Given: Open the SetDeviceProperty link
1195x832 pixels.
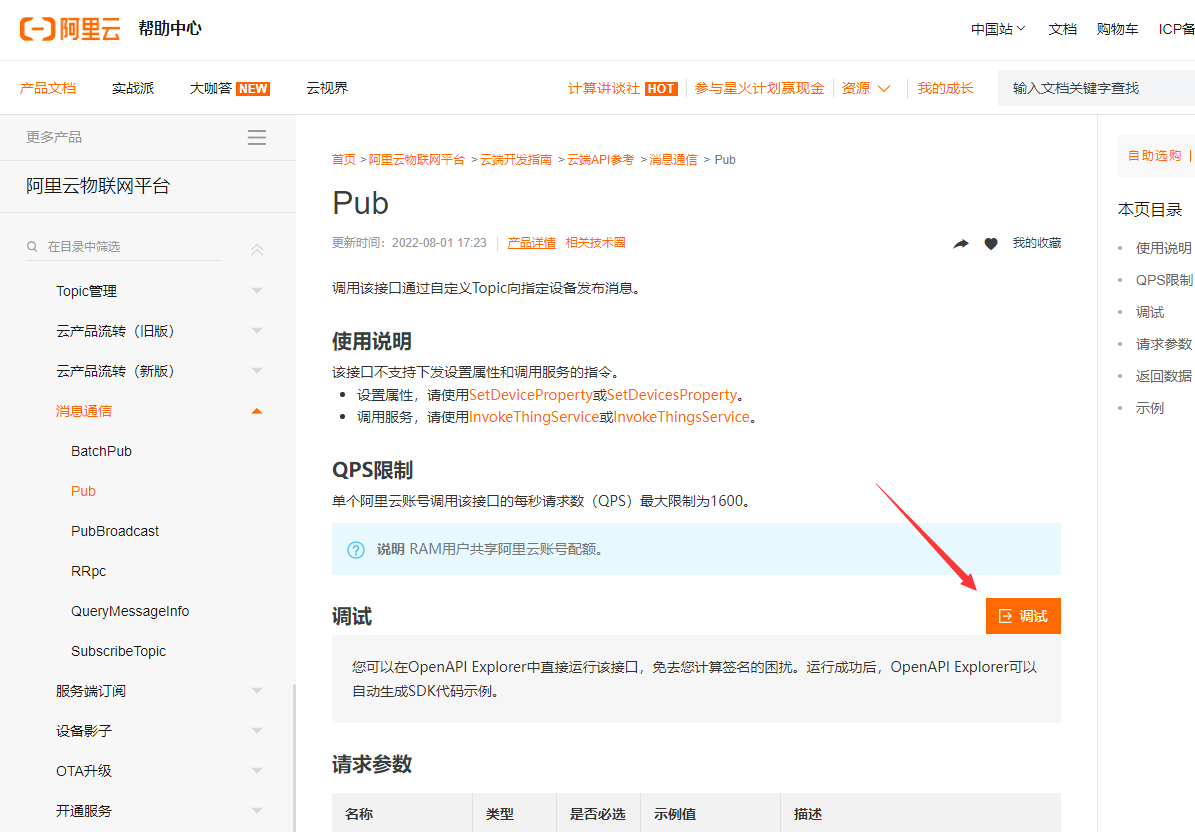Looking at the screenshot, I should point(530,395).
